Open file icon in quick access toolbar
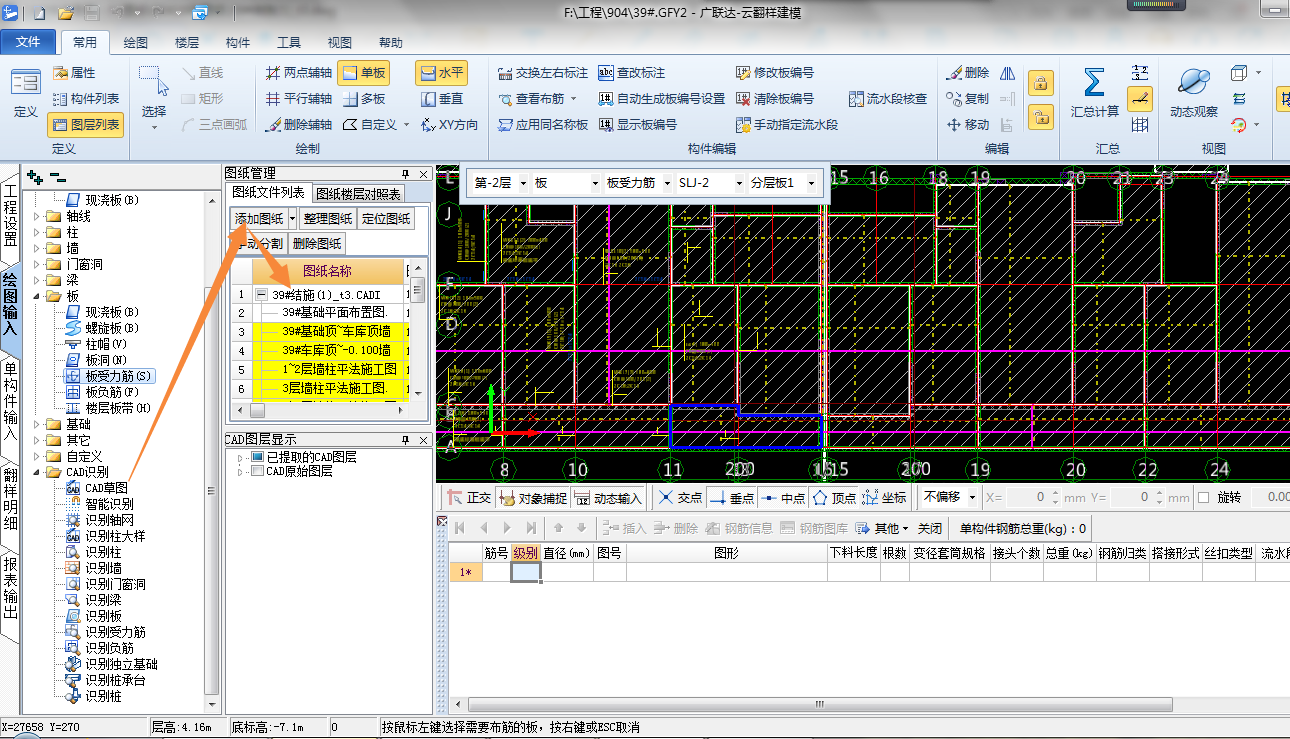This screenshot has height=739, width=1290. tap(66, 13)
